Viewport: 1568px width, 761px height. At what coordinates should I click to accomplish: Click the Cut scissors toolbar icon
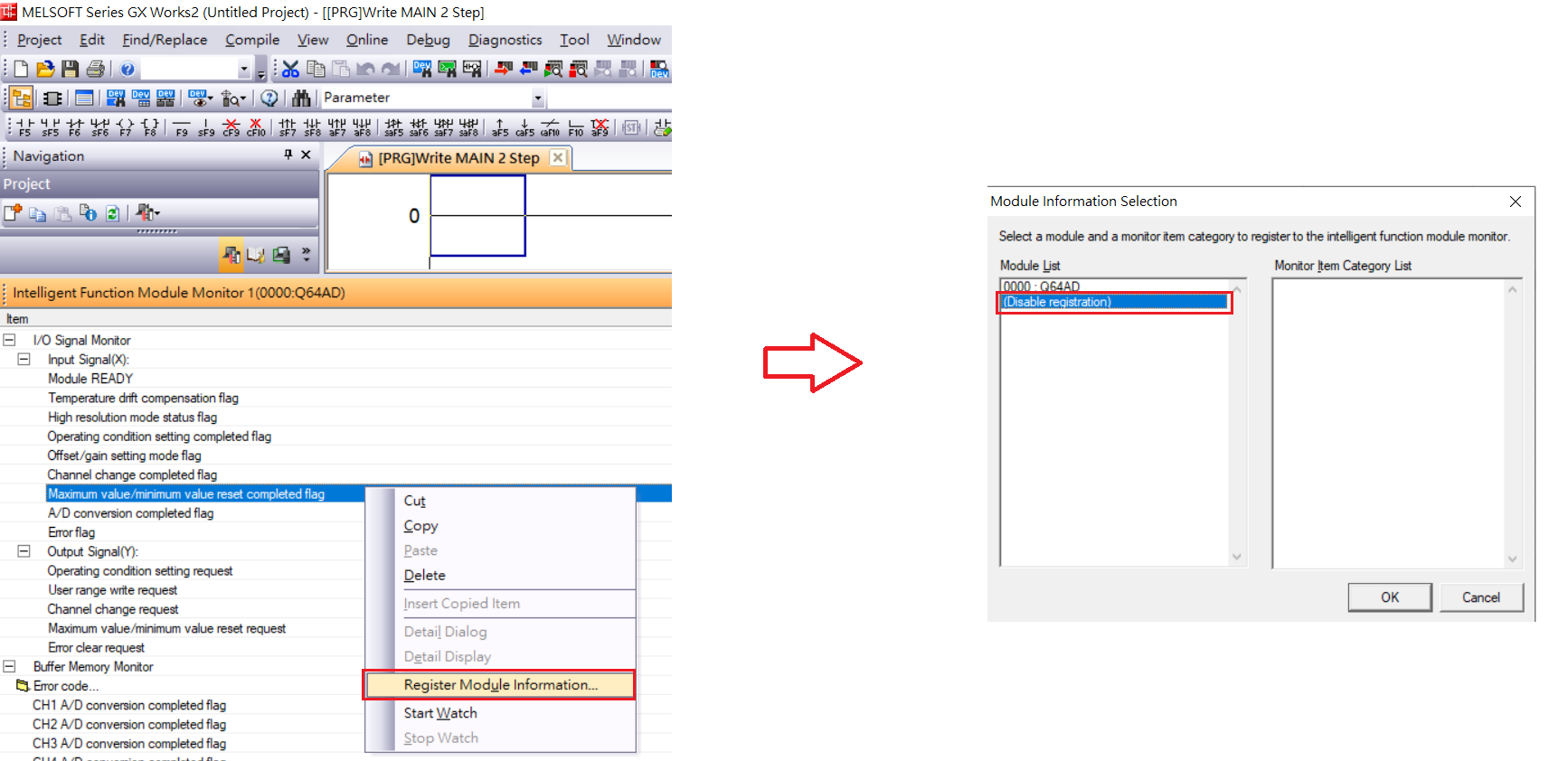point(290,69)
